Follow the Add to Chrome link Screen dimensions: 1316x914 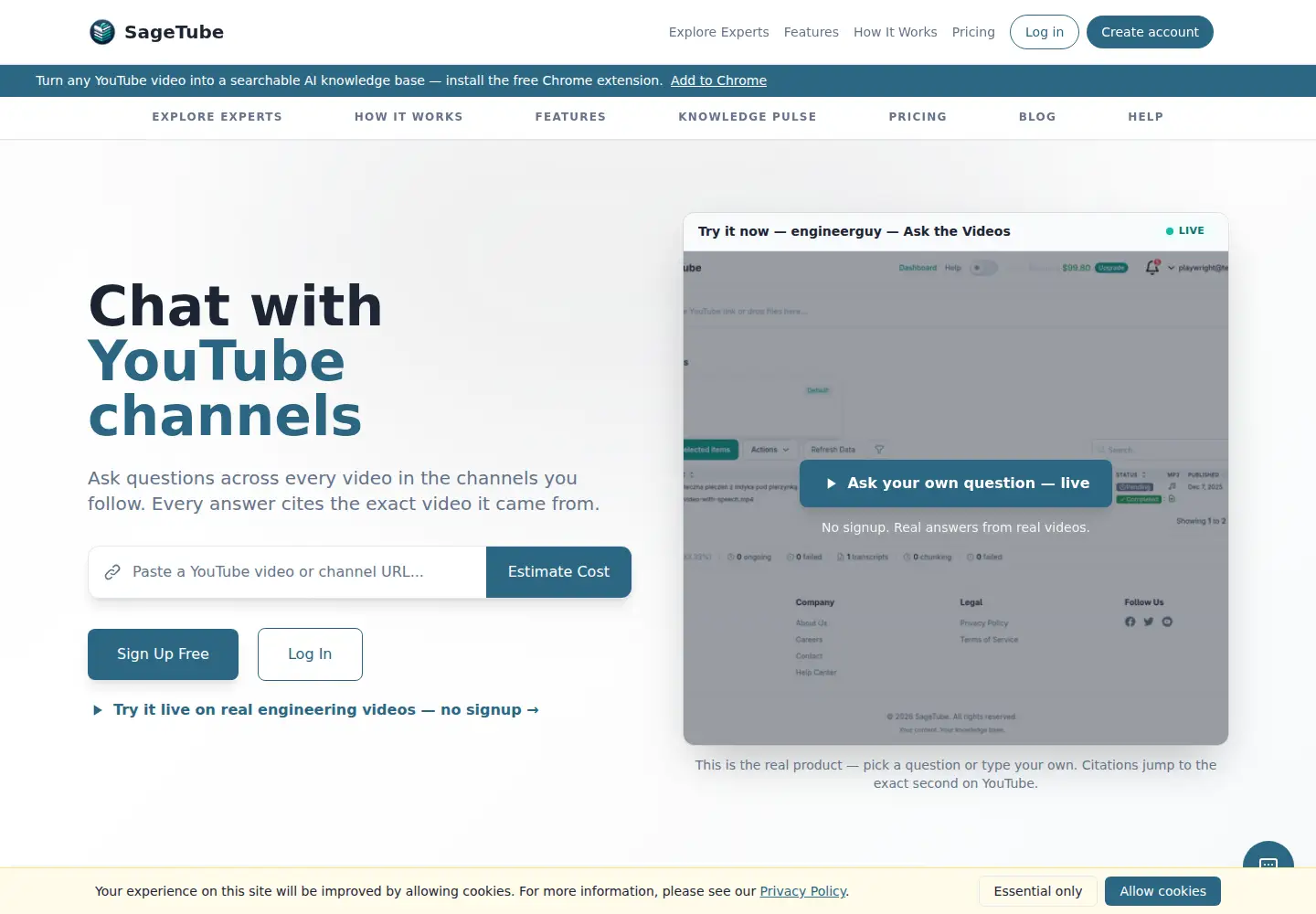(x=718, y=80)
